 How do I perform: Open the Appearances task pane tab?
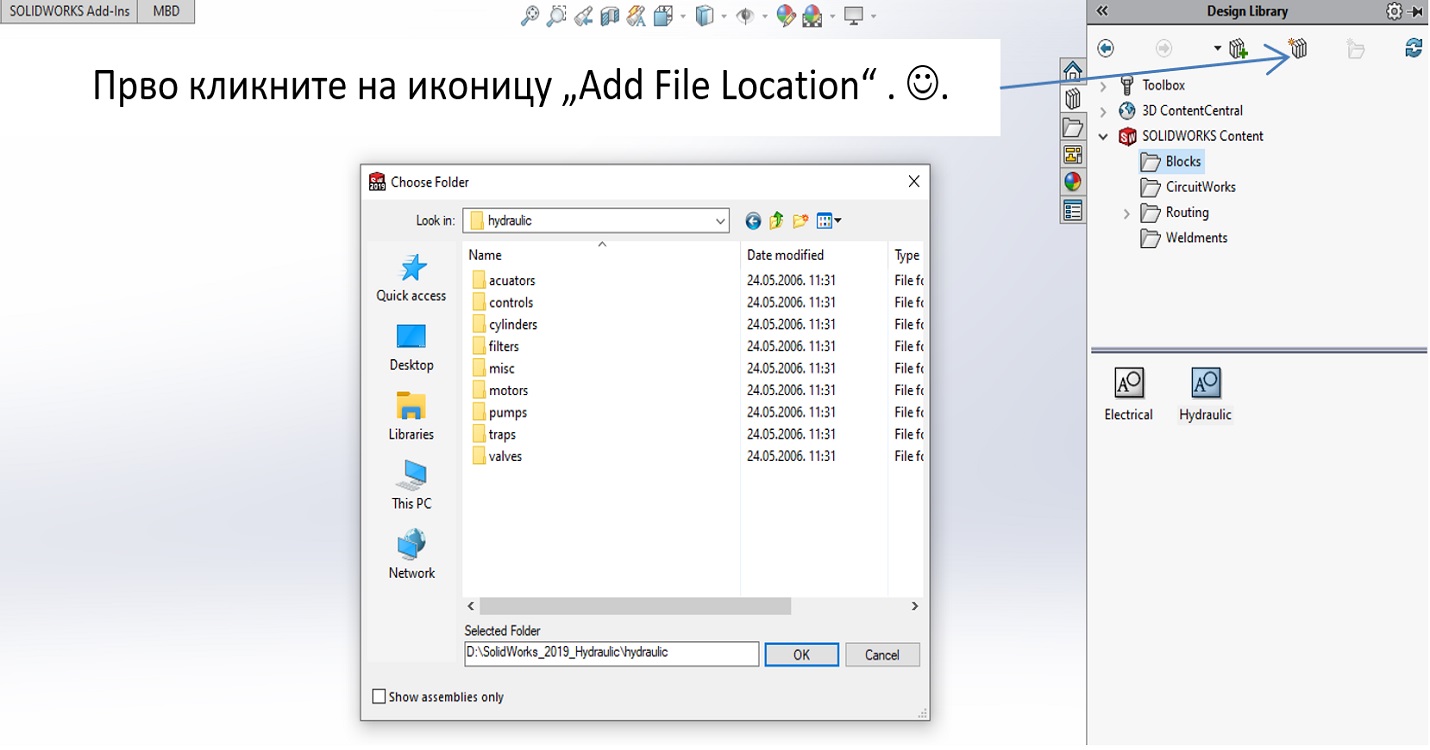click(1072, 182)
